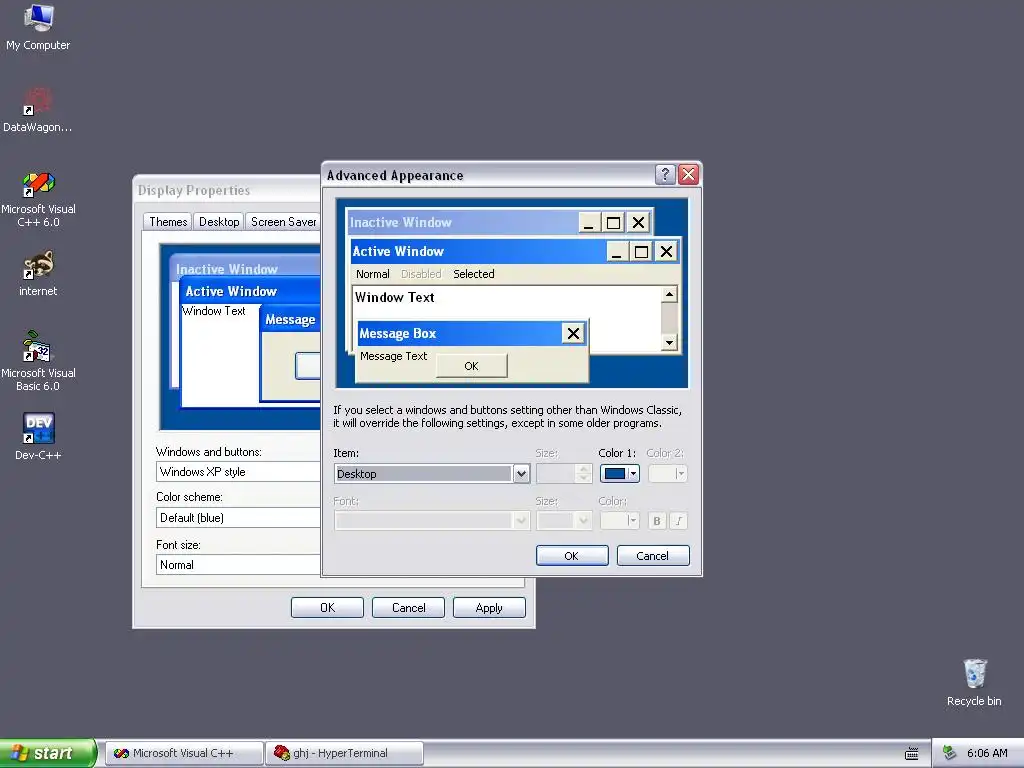Click Active Window preview maximize icon
The height and width of the screenshot is (768, 1024).
641,251
